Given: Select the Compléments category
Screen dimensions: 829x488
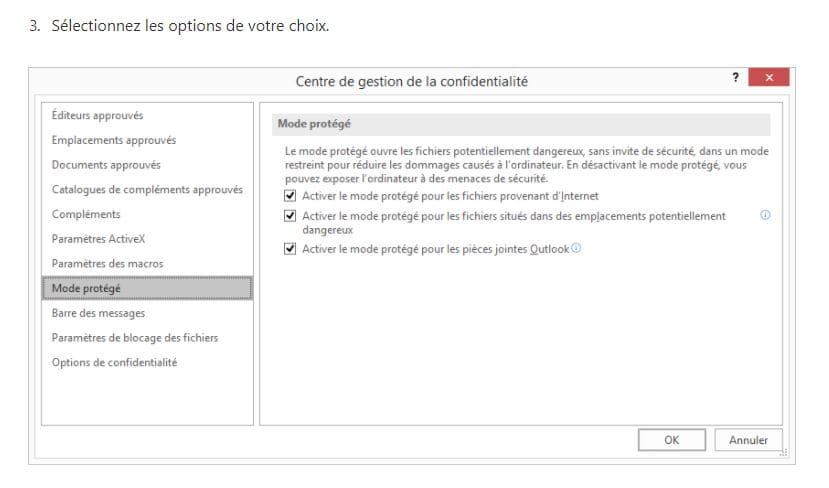Looking at the screenshot, I should click(x=86, y=214).
